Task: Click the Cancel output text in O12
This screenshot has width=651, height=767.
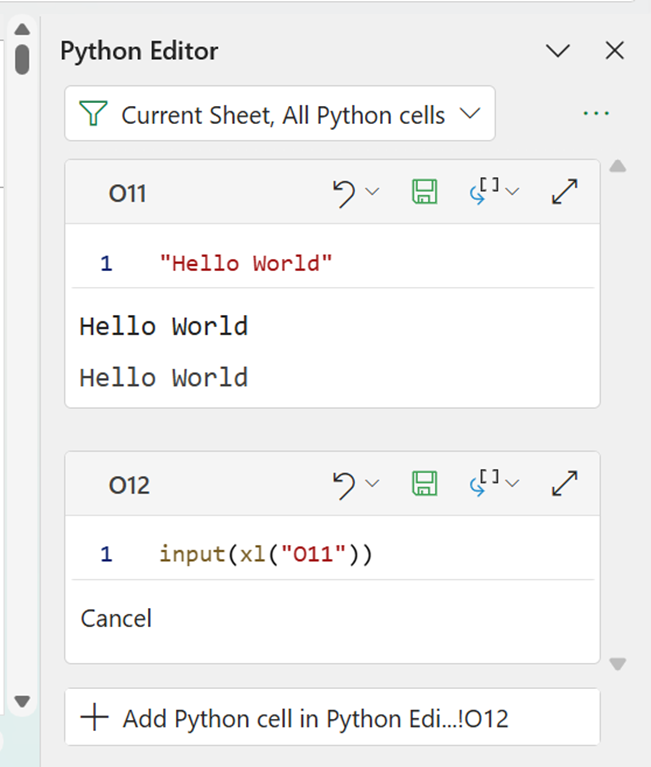Action: point(116,618)
